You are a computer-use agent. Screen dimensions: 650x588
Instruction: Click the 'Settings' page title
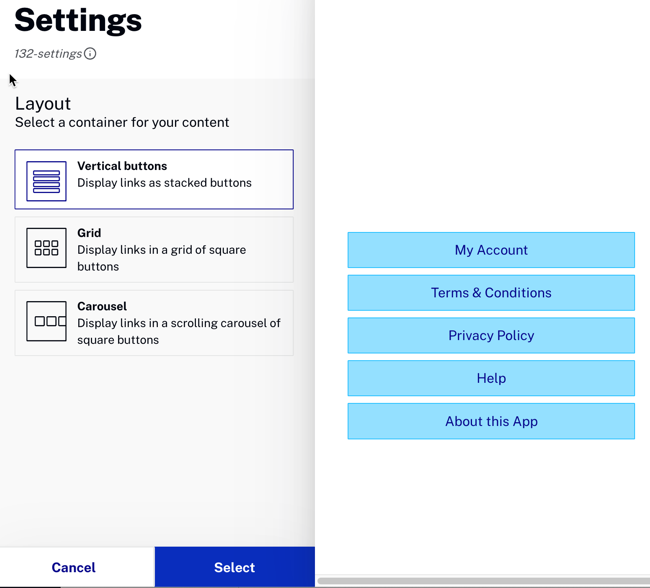[x=78, y=20]
